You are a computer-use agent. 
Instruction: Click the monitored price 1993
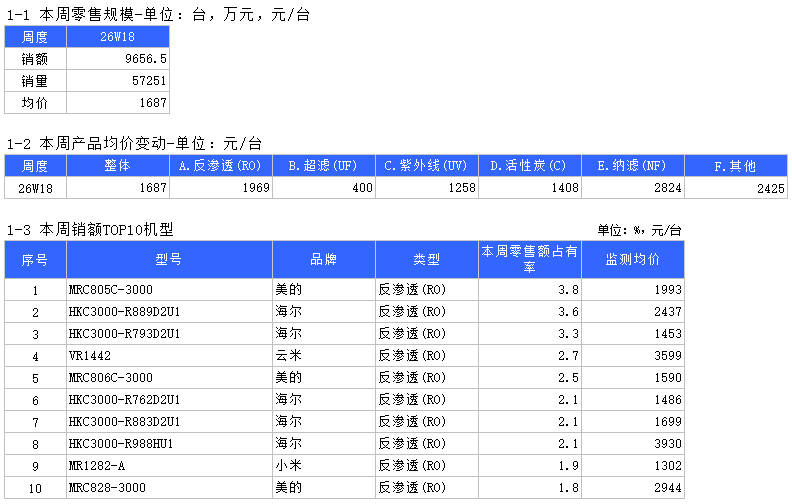pos(668,289)
